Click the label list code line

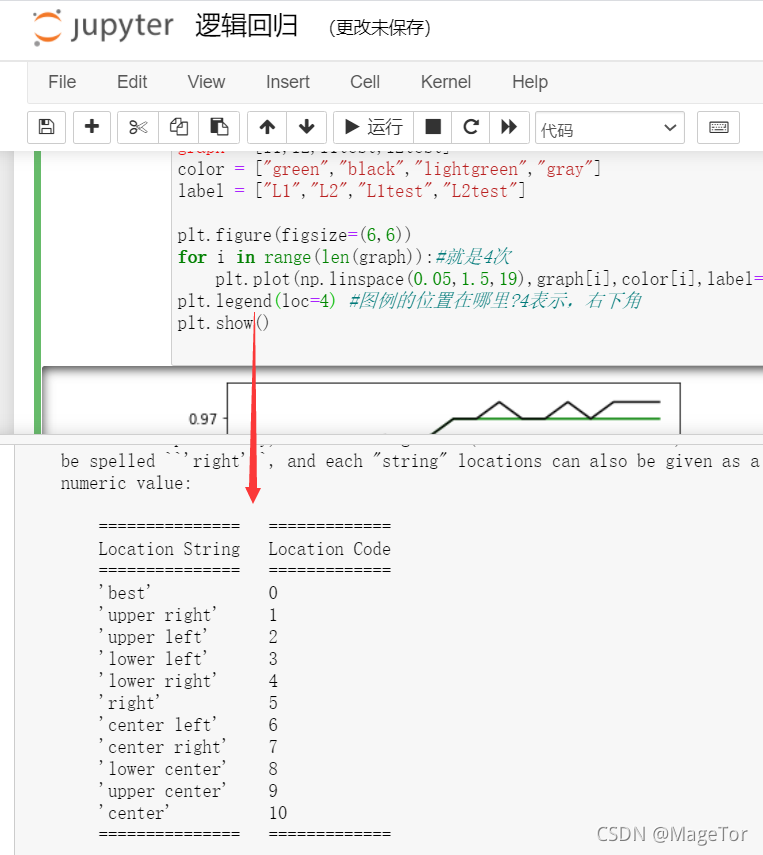351,191
